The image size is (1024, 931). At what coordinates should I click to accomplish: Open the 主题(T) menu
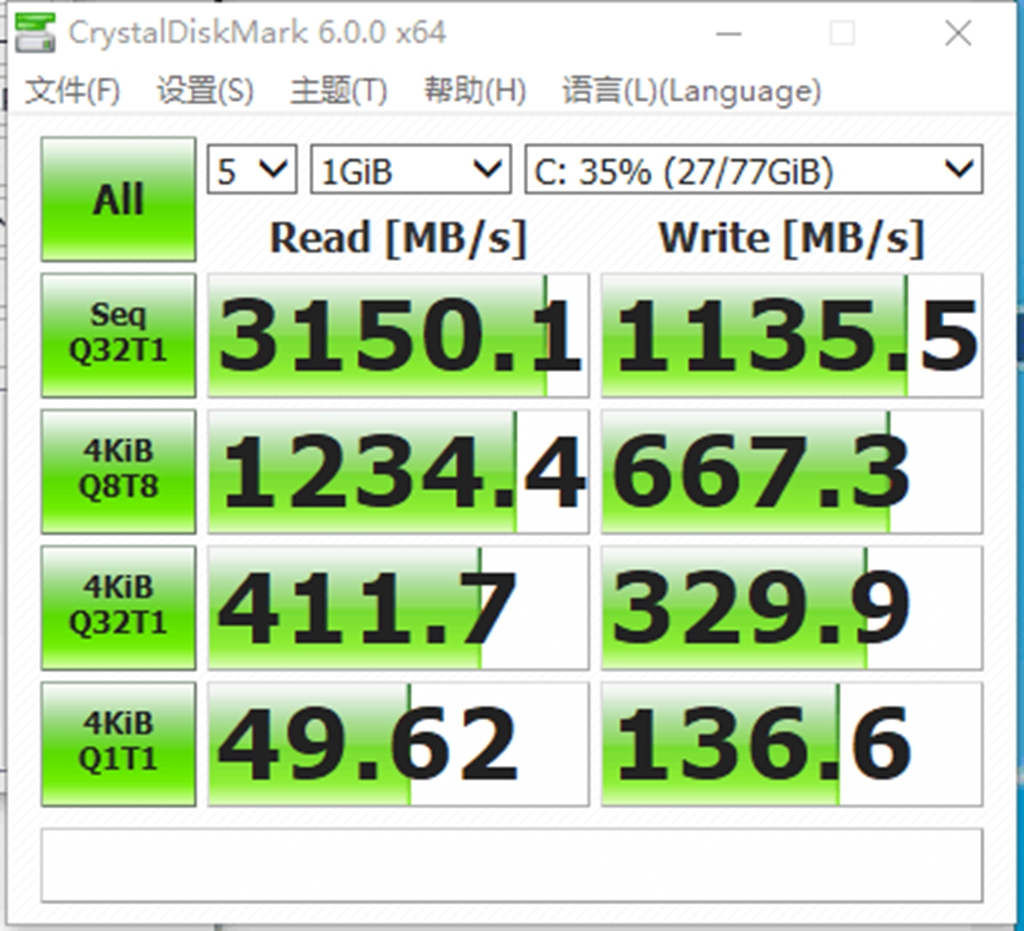[338, 92]
